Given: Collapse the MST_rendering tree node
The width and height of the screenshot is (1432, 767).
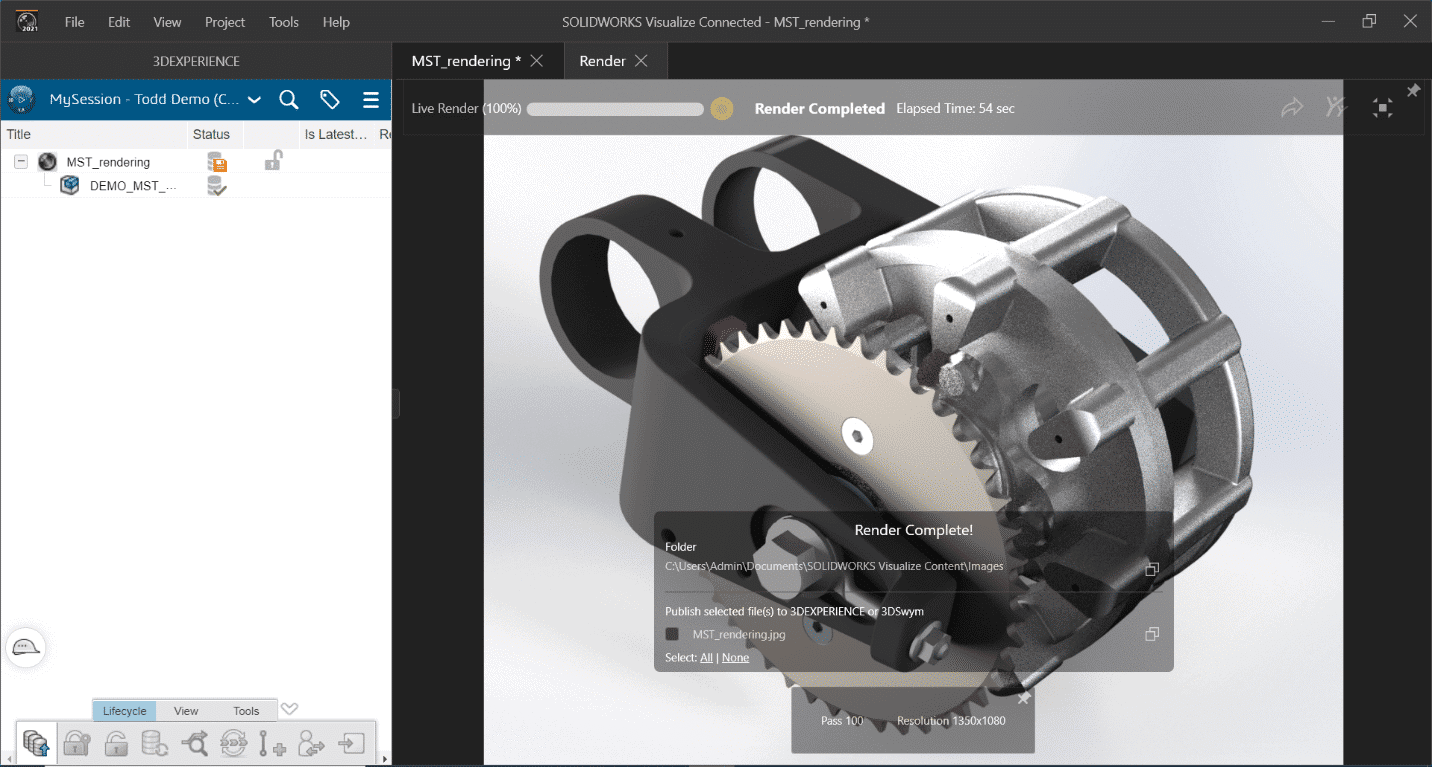Looking at the screenshot, I should click(x=21, y=161).
